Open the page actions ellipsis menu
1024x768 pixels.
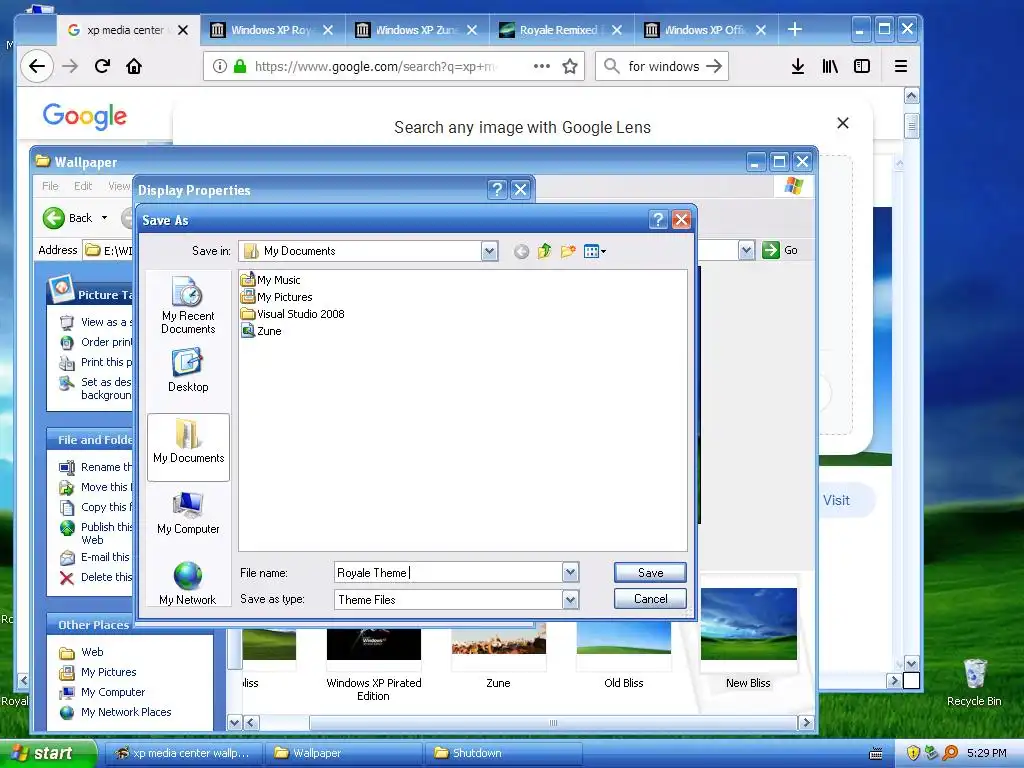pos(541,66)
